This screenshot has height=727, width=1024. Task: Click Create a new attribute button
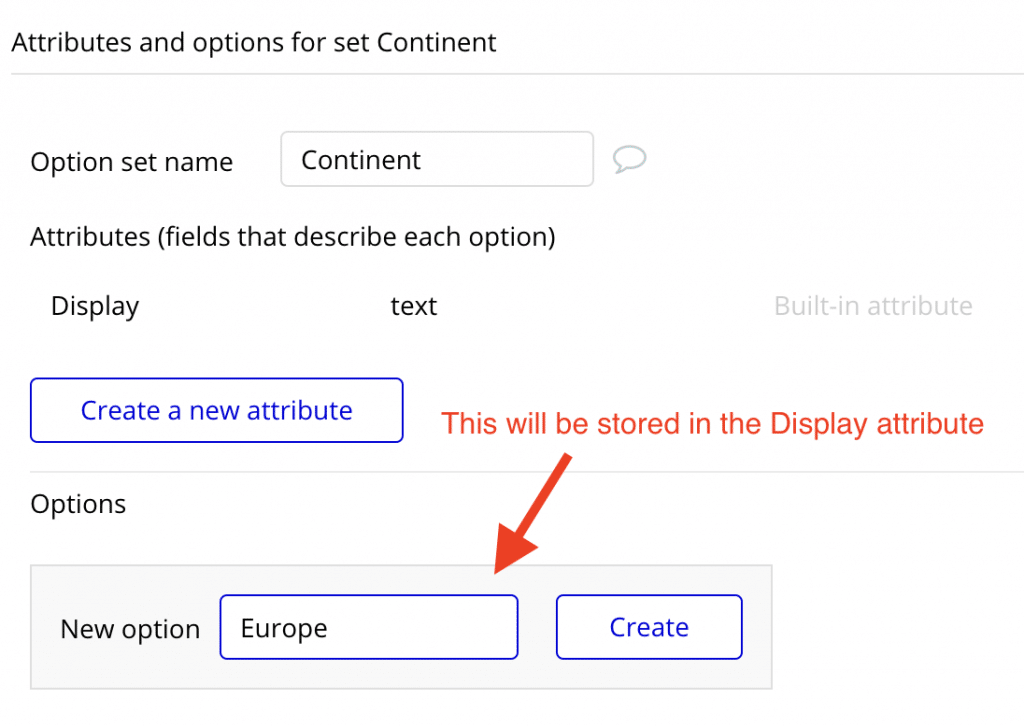point(217,410)
